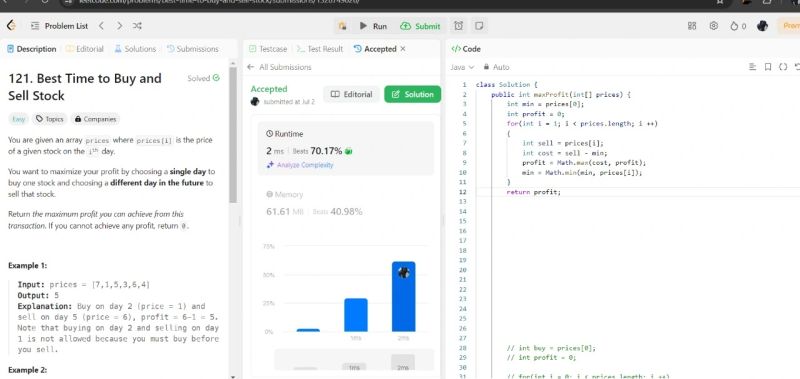Image resolution: width=800 pixels, height=379 pixels.
Task: Toggle Auto lock in code editor
Action: 496,67
